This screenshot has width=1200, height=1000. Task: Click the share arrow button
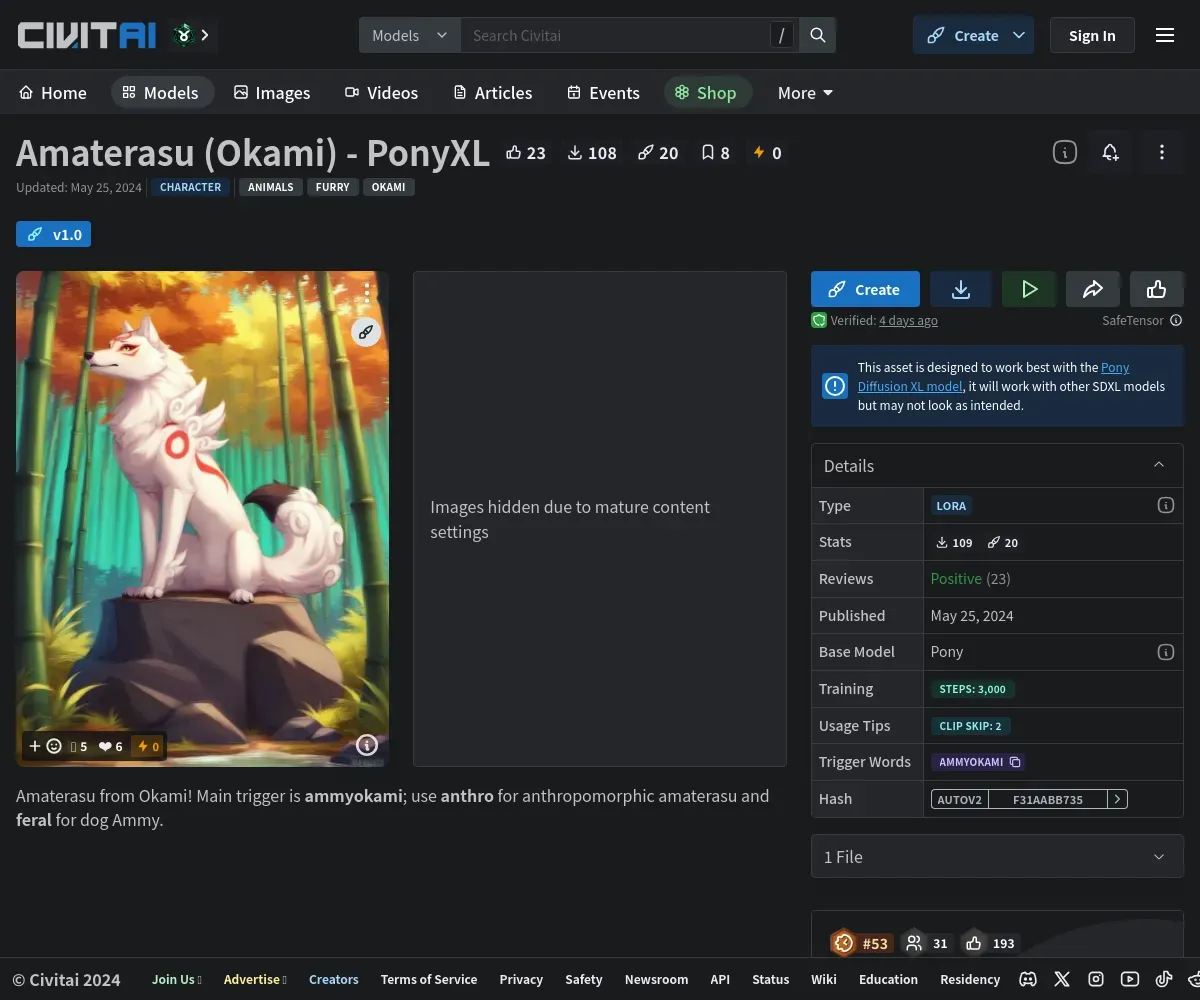point(1093,289)
